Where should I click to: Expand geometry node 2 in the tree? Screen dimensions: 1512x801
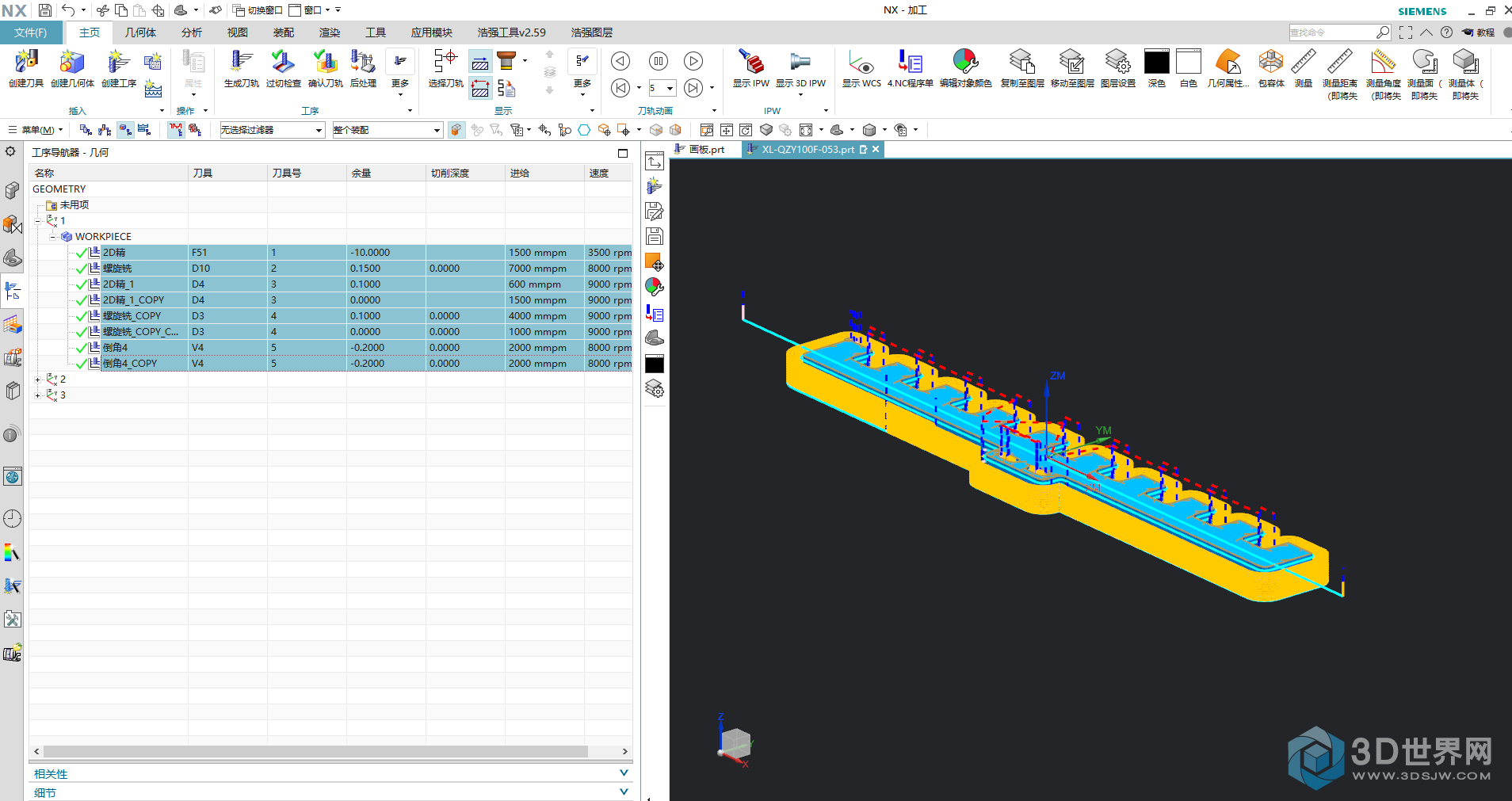point(37,380)
